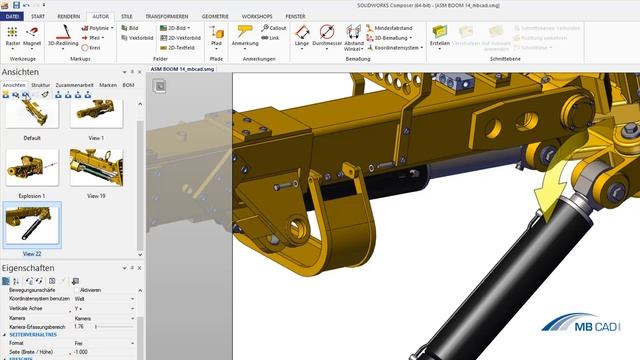
Task: Switch to the RENDERN ribbon tab
Action: click(x=69, y=16)
